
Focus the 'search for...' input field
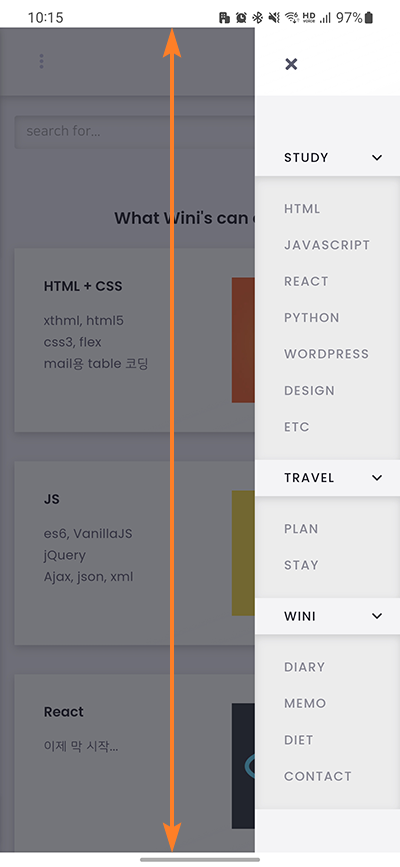[x=134, y=132]
